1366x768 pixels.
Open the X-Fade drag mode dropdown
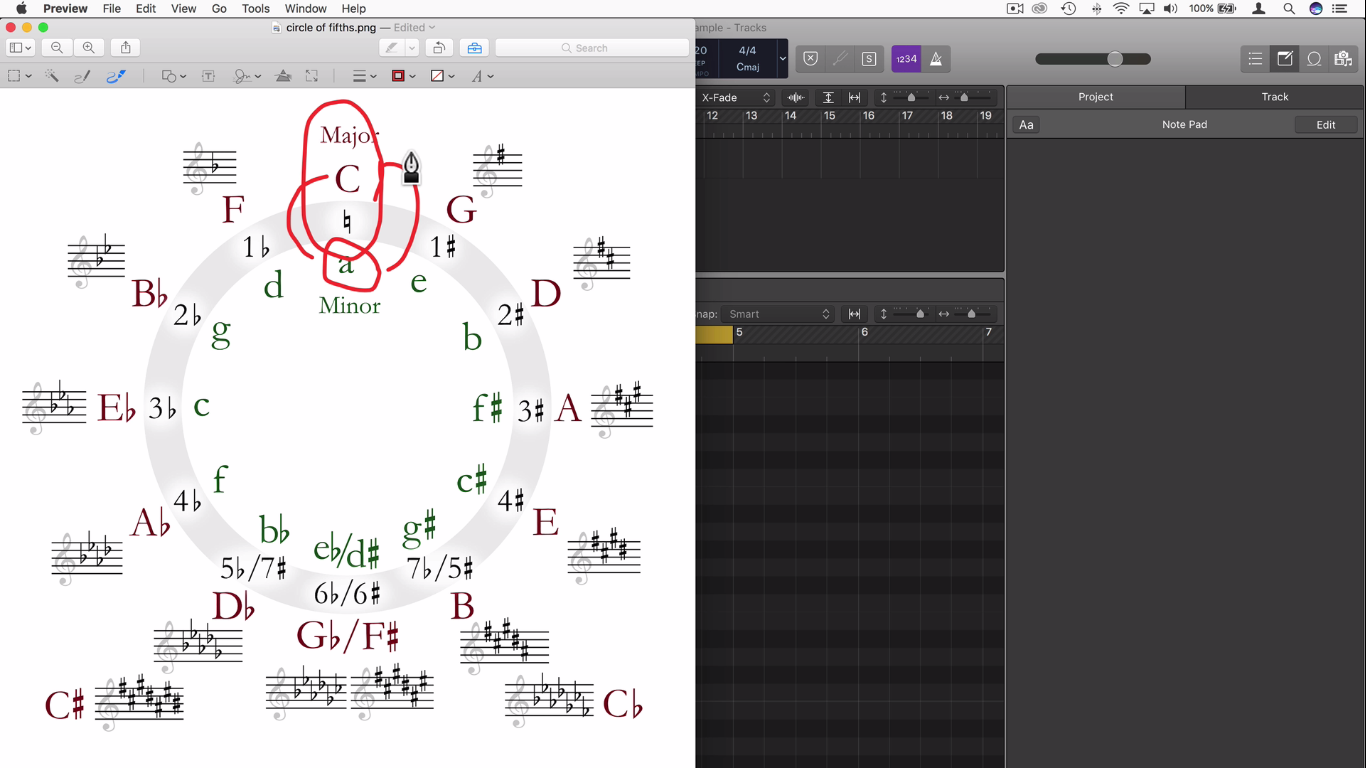point(736,97)
